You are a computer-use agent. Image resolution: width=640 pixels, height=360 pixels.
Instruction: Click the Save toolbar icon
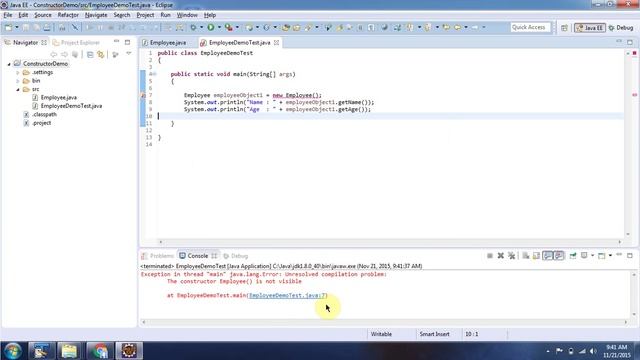click(25, 27)
